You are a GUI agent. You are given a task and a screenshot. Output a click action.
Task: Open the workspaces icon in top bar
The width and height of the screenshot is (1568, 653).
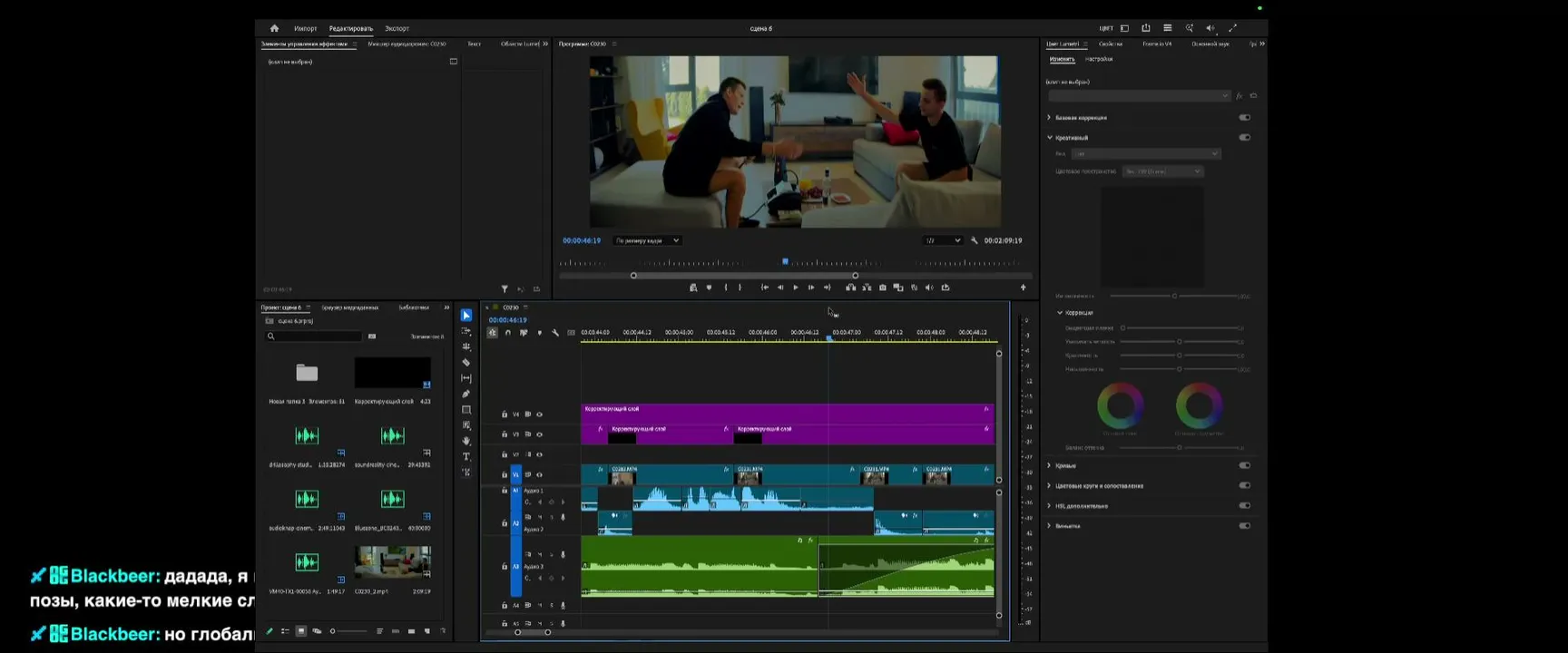coord(1124,28)
